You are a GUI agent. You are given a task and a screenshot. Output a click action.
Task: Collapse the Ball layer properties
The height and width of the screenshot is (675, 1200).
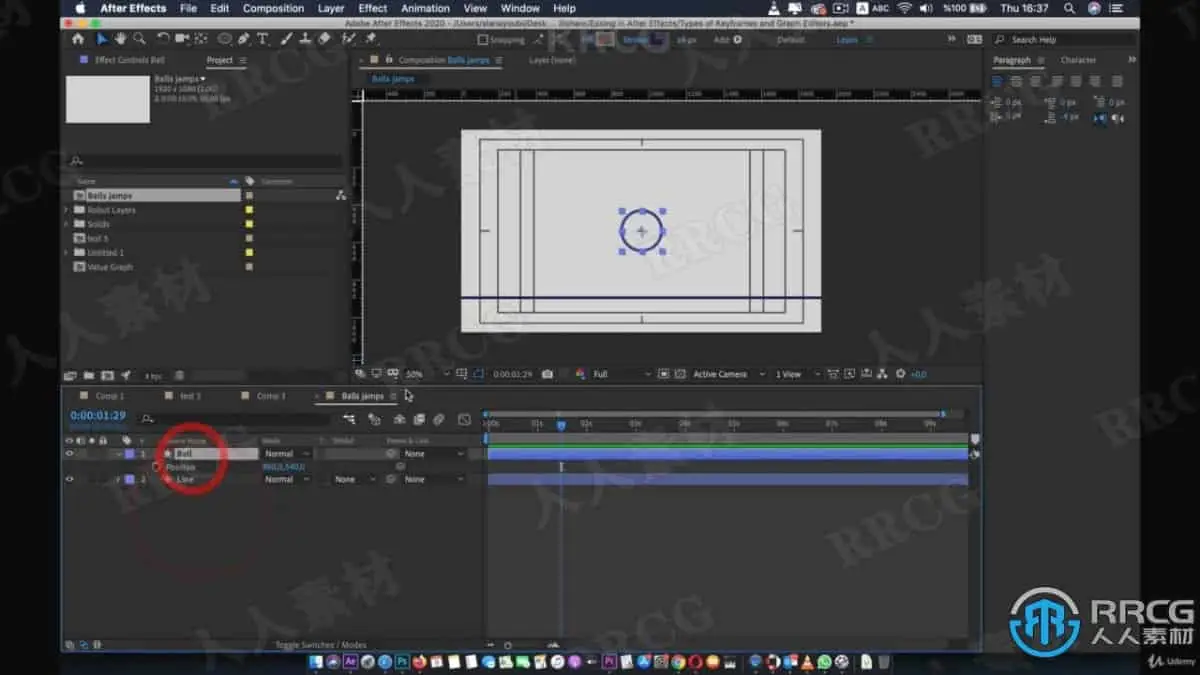coord(118,454)
